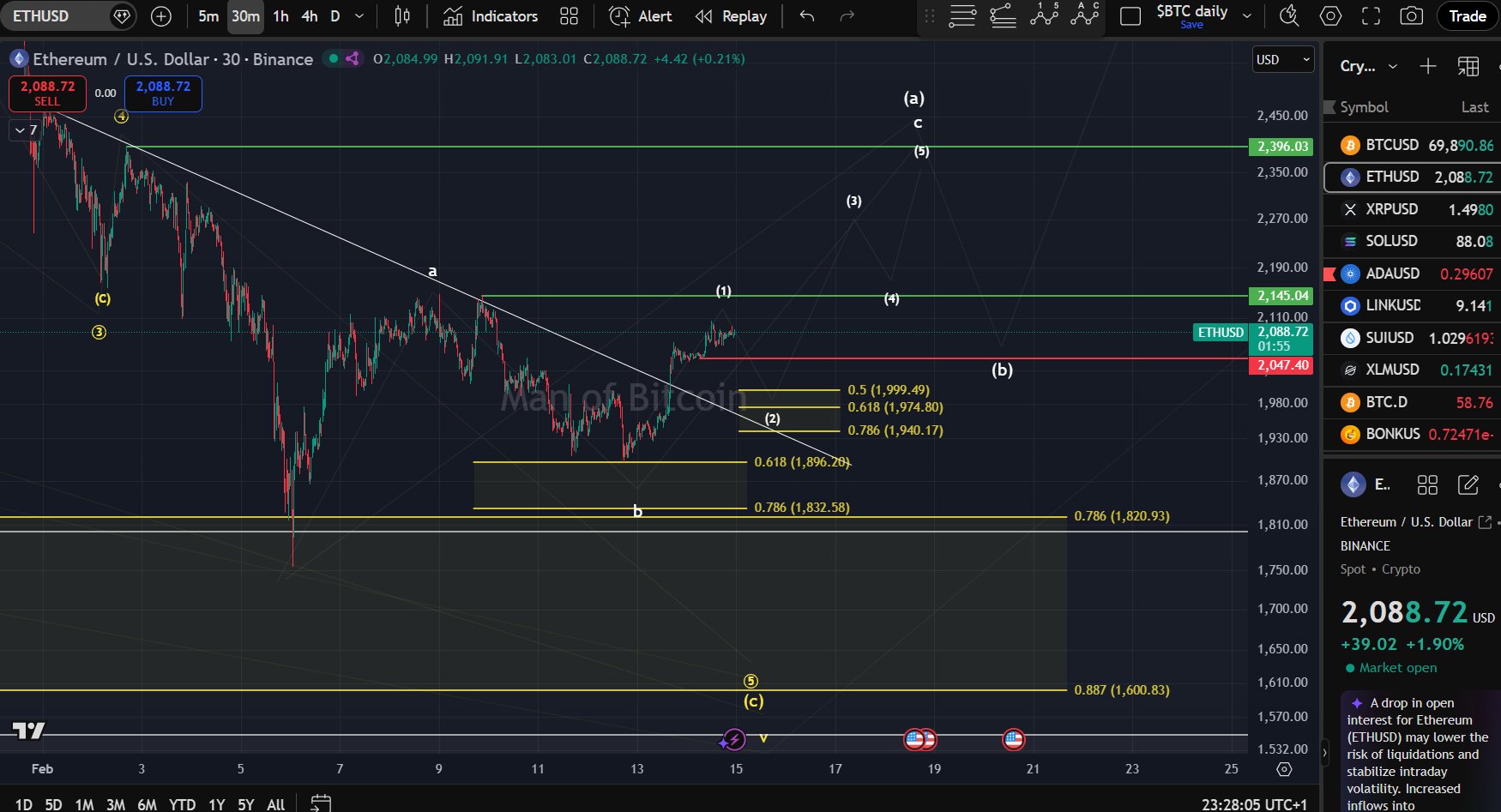Screen dimensions: 1501x812
Task: Toggle the select layout checkbox square
Action: tap(1130, 16)
